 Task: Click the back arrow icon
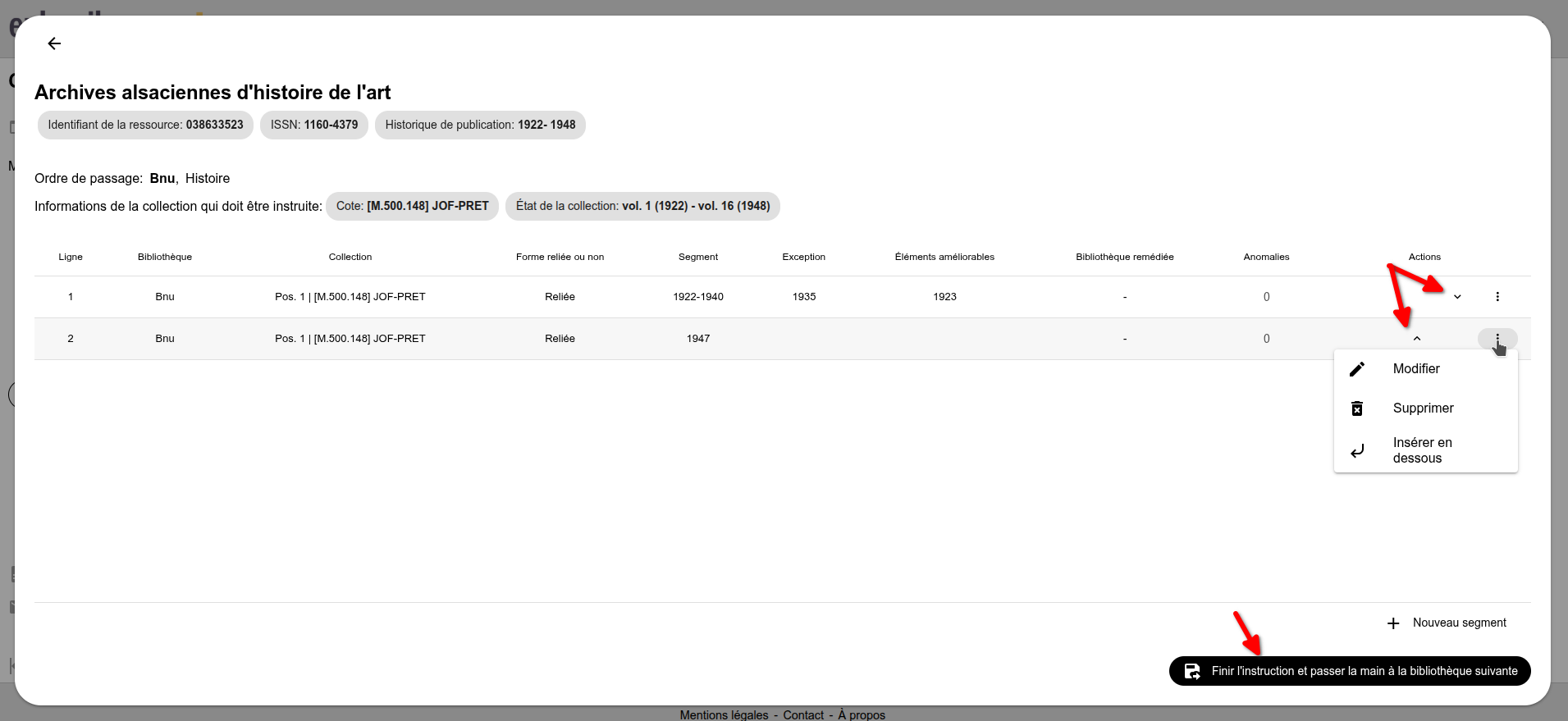pyautogui.click(x=54, y=43)
